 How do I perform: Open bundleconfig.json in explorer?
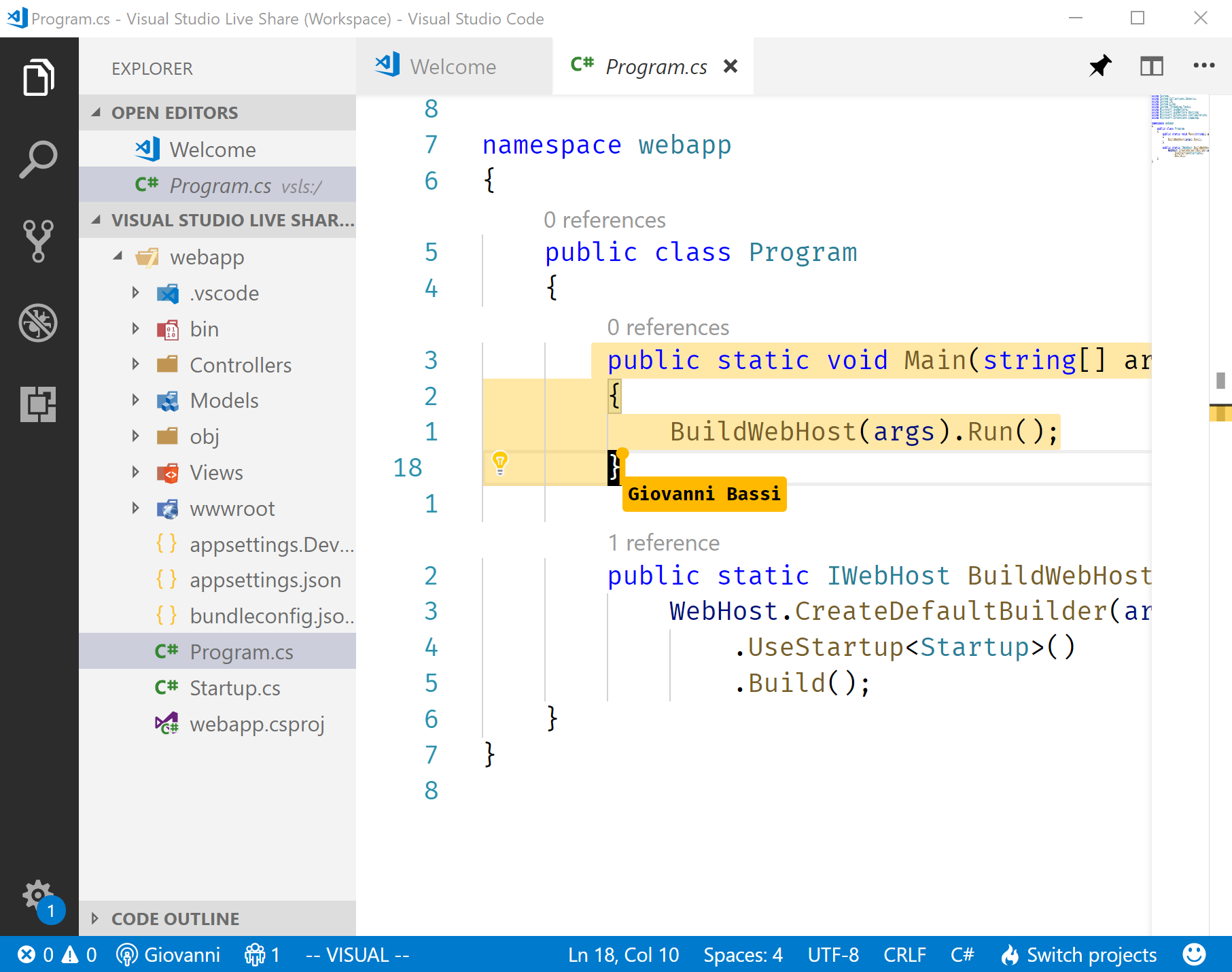point(217,616)
